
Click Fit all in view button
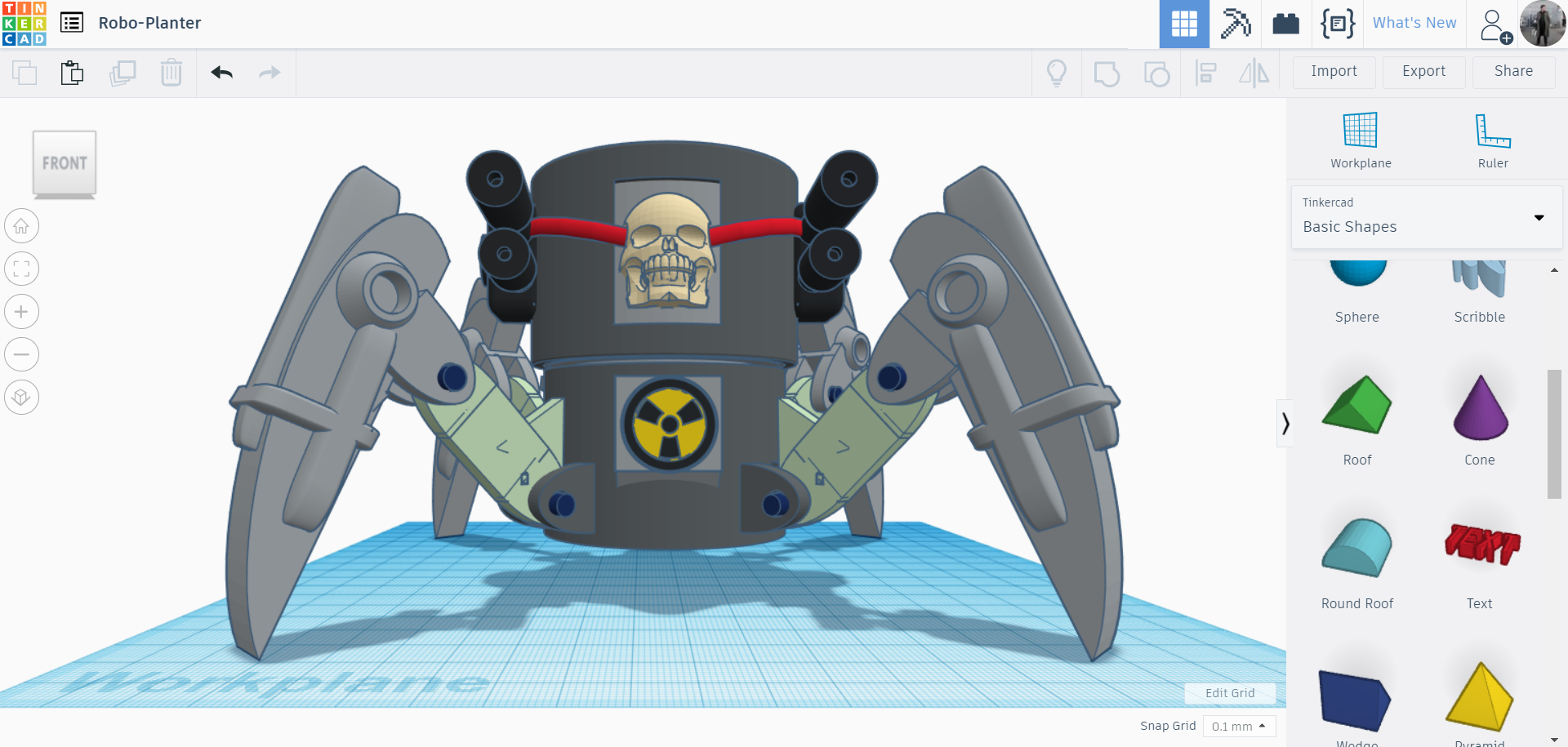21,269
